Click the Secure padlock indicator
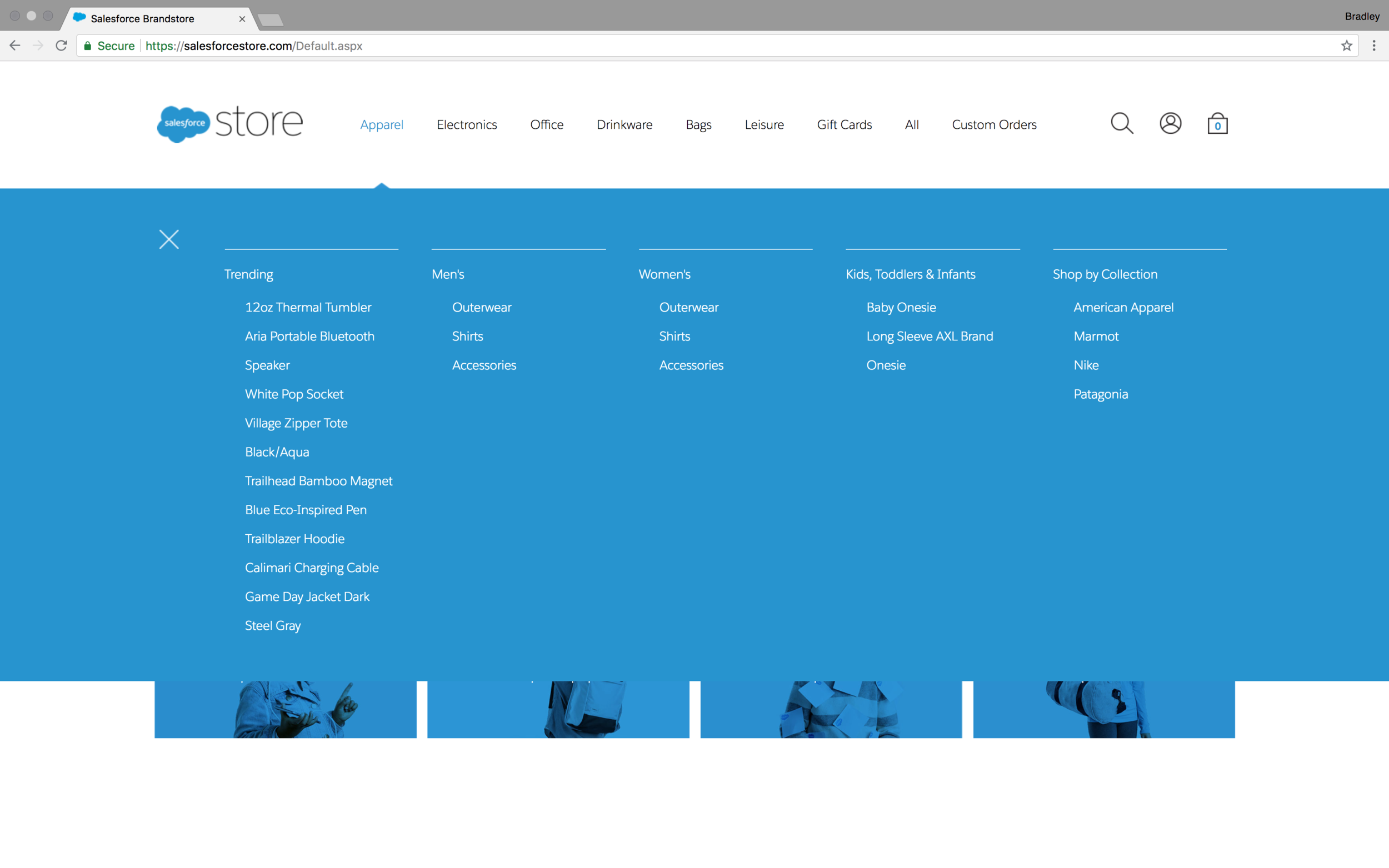Viewport: 1389px width, 868px height. (108, 46)
